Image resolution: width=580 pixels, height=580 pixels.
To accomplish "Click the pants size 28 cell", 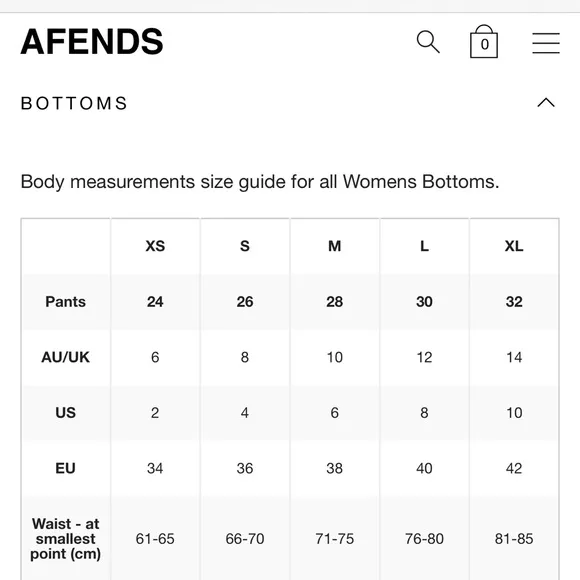I will tap(334, 301).
